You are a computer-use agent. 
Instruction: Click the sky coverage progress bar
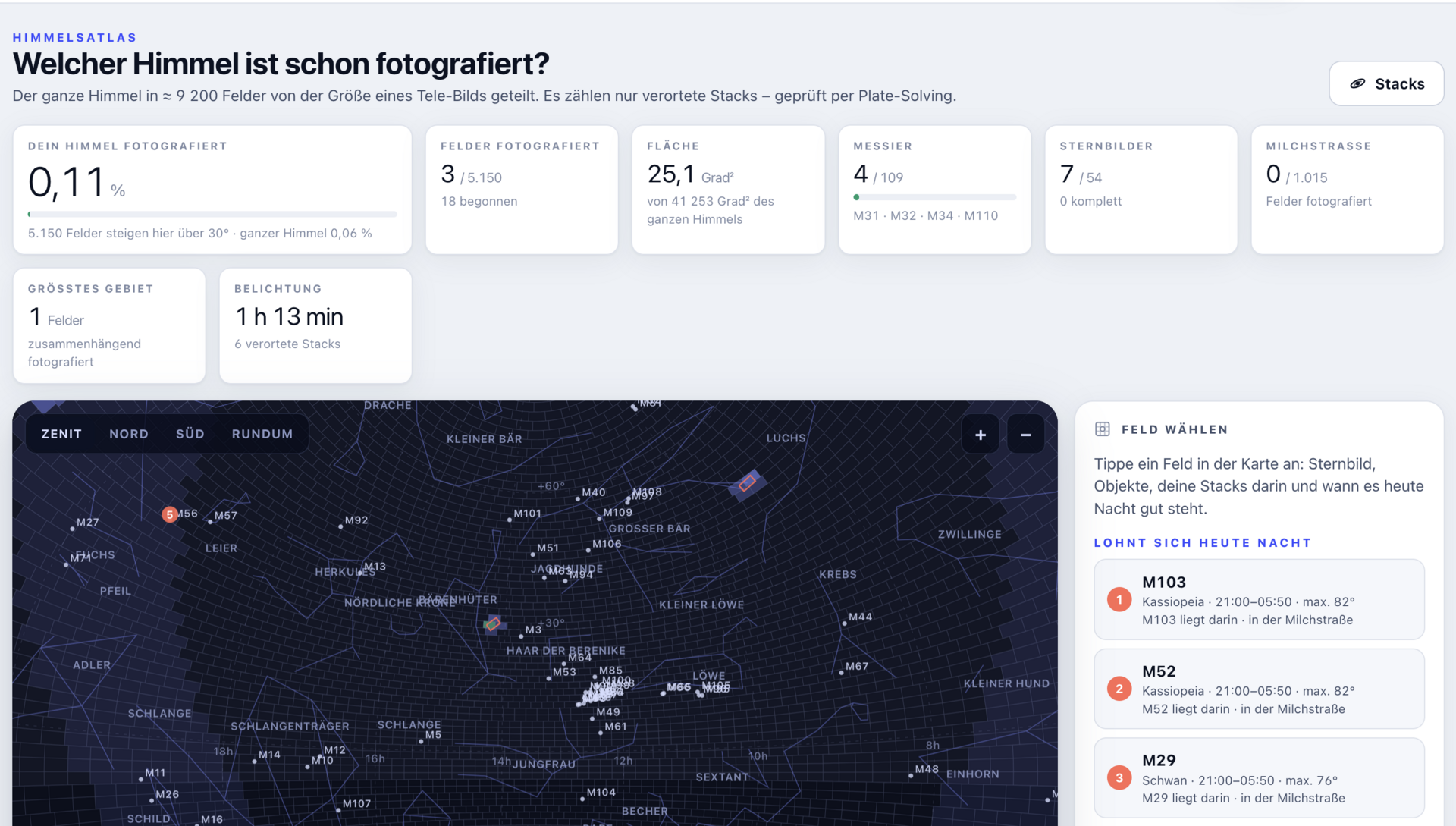pos(212,215)
